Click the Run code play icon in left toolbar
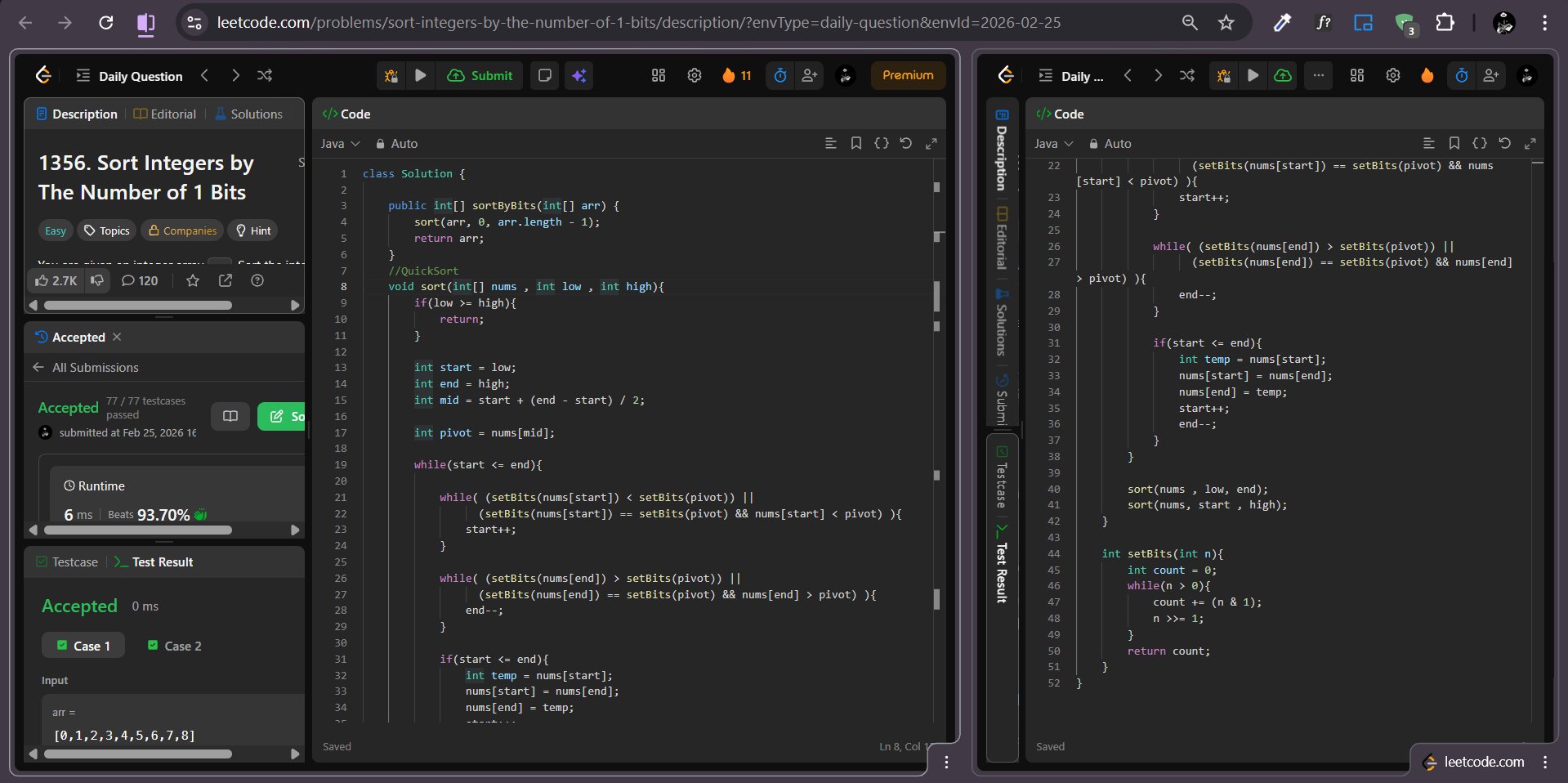This screenshot has width=1568, height=783. pyautogui.click(x=420, y=75)
